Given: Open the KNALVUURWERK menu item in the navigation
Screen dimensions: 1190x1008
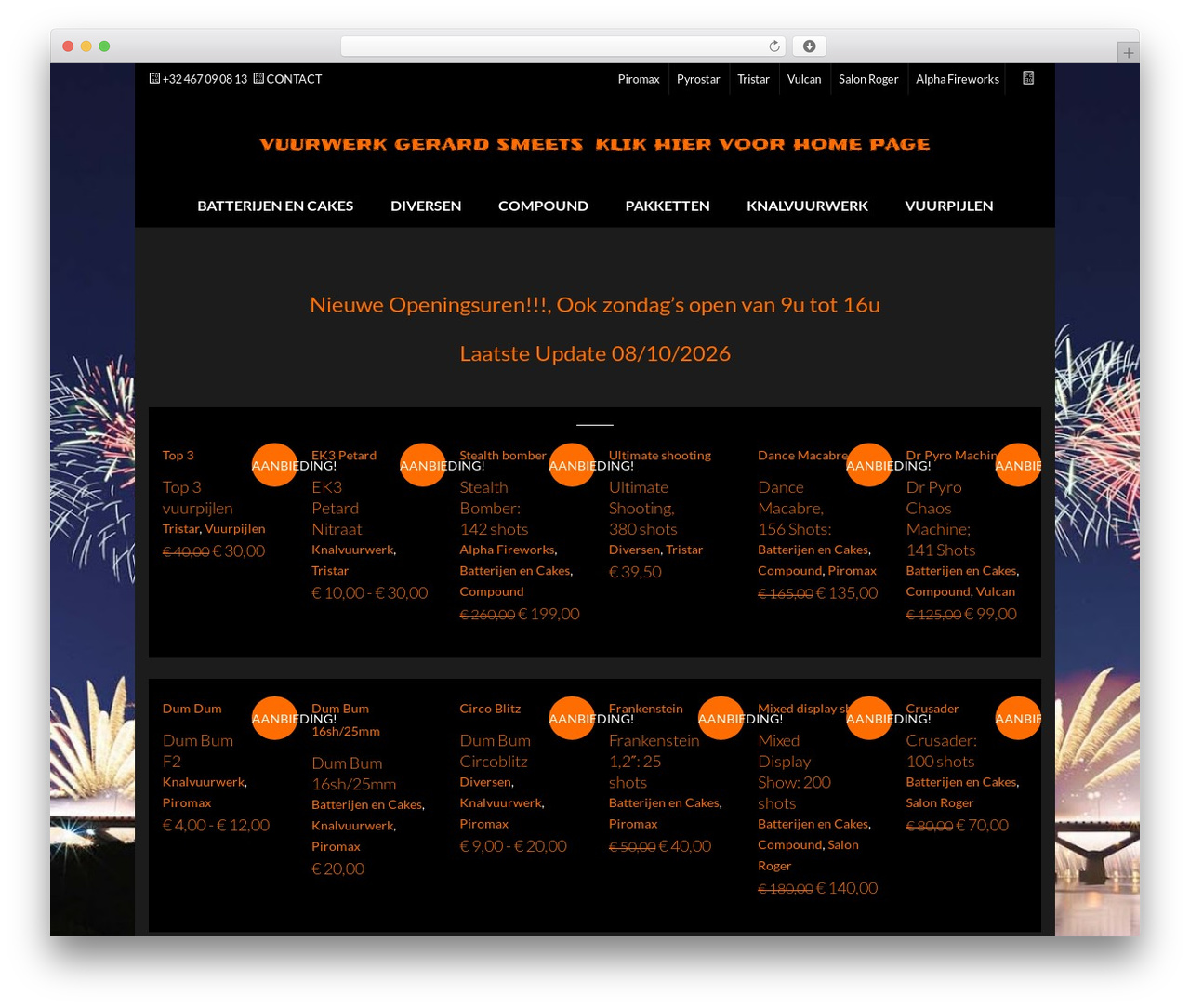Looking at the screenshot, I should click(807, 206).
